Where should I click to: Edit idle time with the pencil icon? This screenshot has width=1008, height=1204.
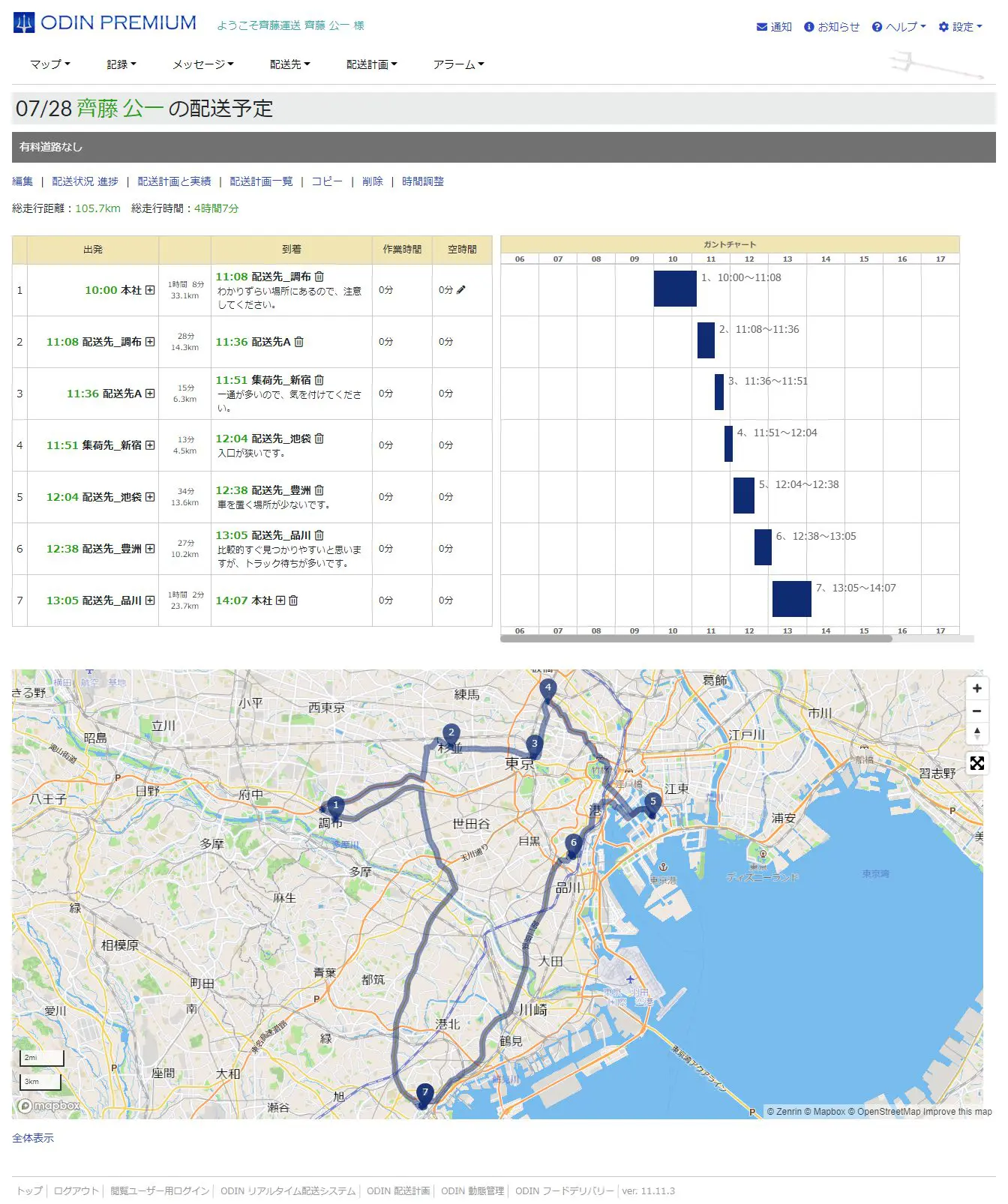coord(461,290)
